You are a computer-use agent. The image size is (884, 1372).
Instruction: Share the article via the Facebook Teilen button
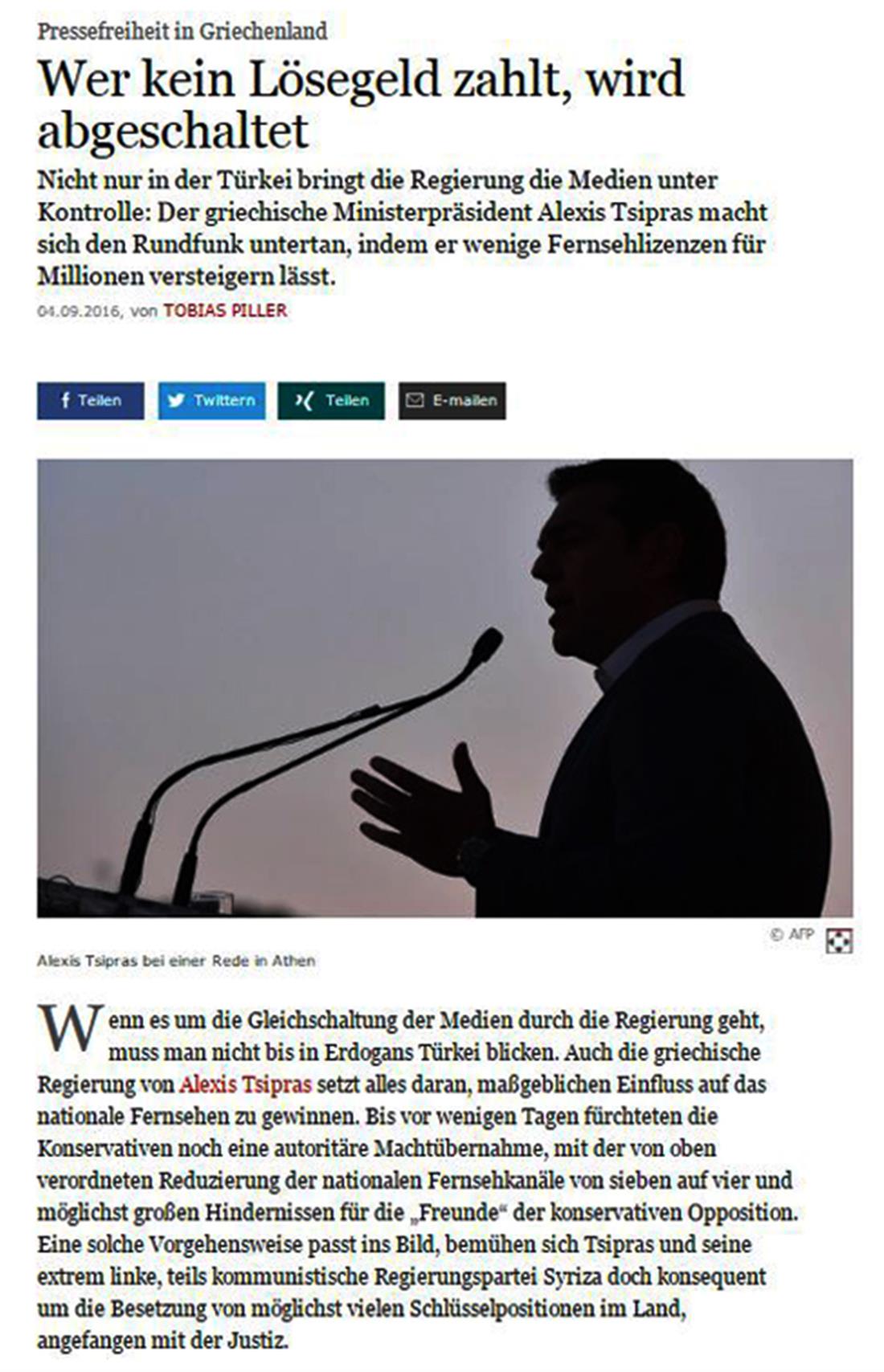point(90,400)
